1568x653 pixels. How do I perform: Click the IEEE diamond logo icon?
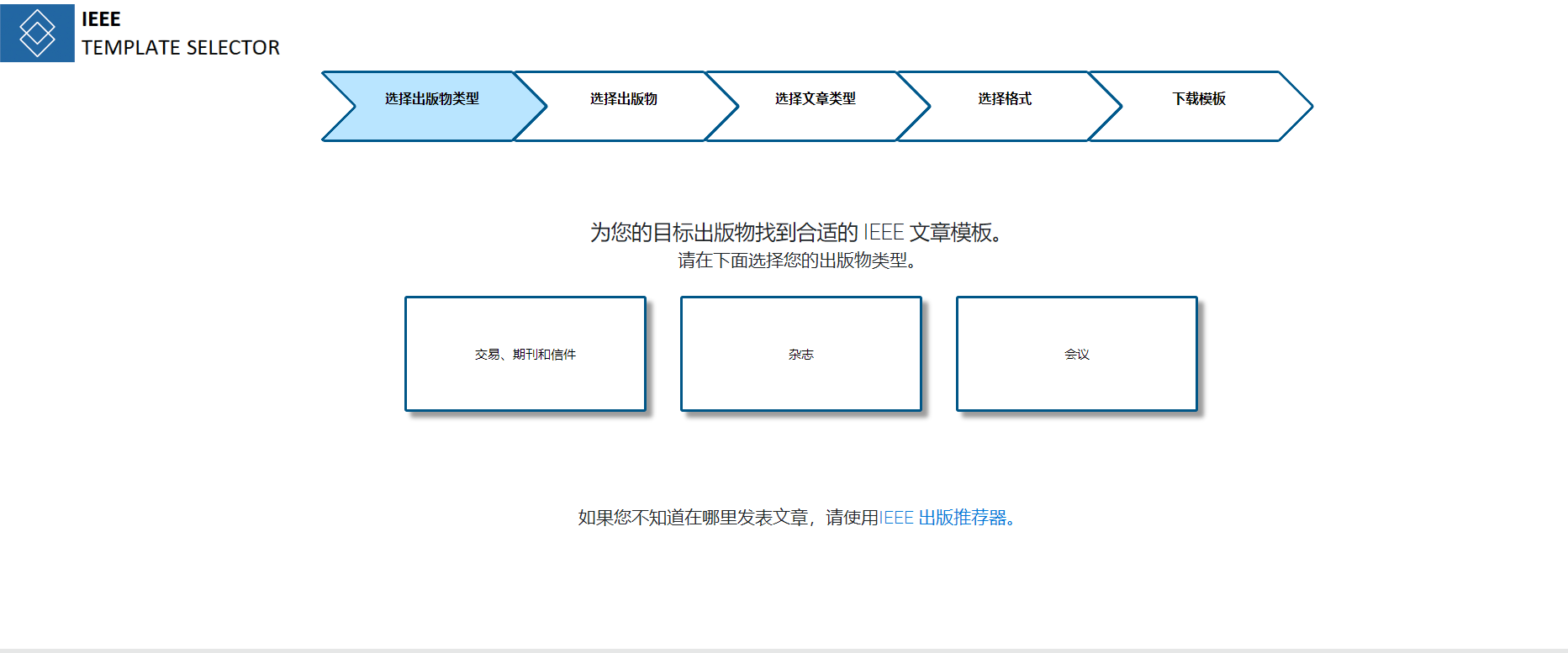(x=37, y=32)
